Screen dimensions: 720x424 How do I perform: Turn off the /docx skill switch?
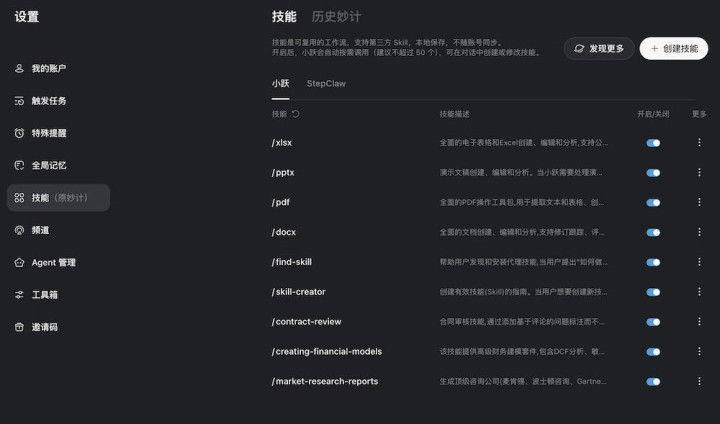click(653, 232)
